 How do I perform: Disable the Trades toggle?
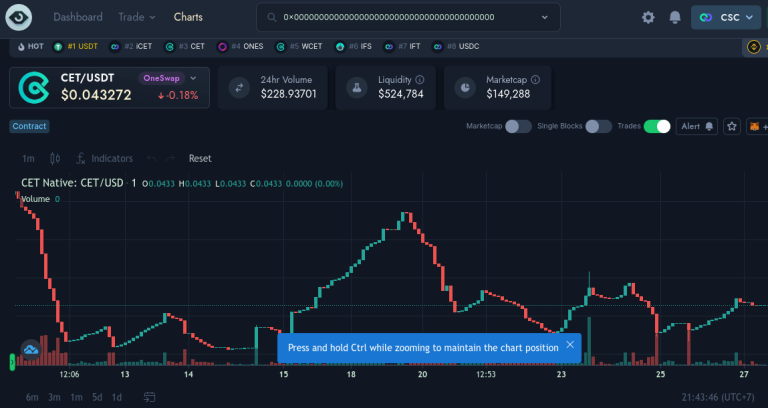click(x=657, y=127)
